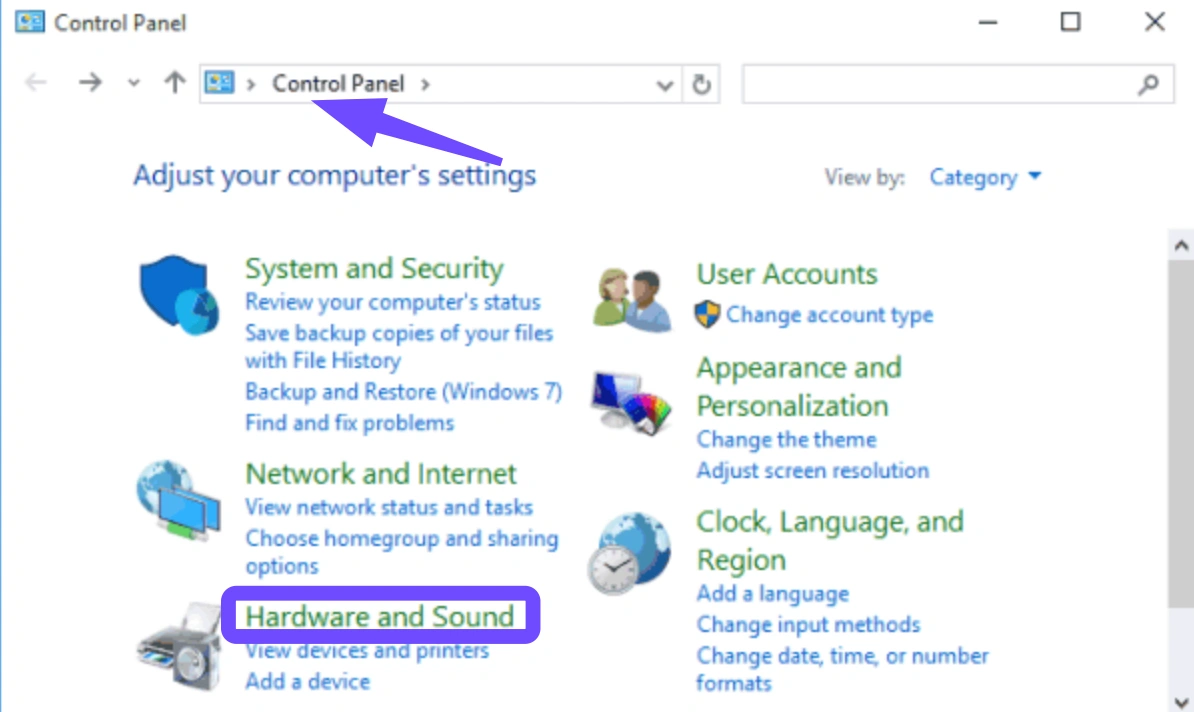Click the vertical scrollbar down arrow

(x=1181, y=700)
